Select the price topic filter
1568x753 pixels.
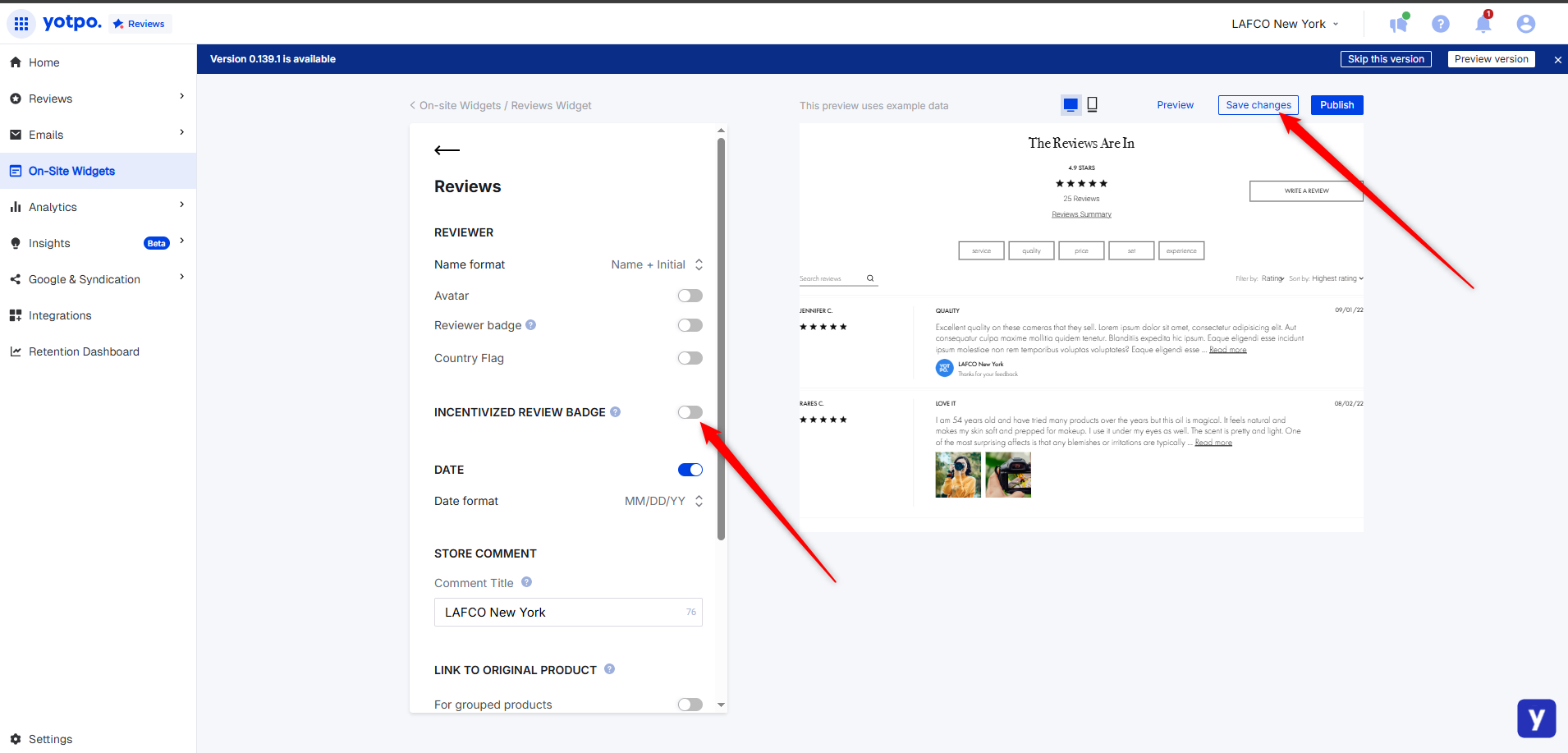tap(1081, 250)
